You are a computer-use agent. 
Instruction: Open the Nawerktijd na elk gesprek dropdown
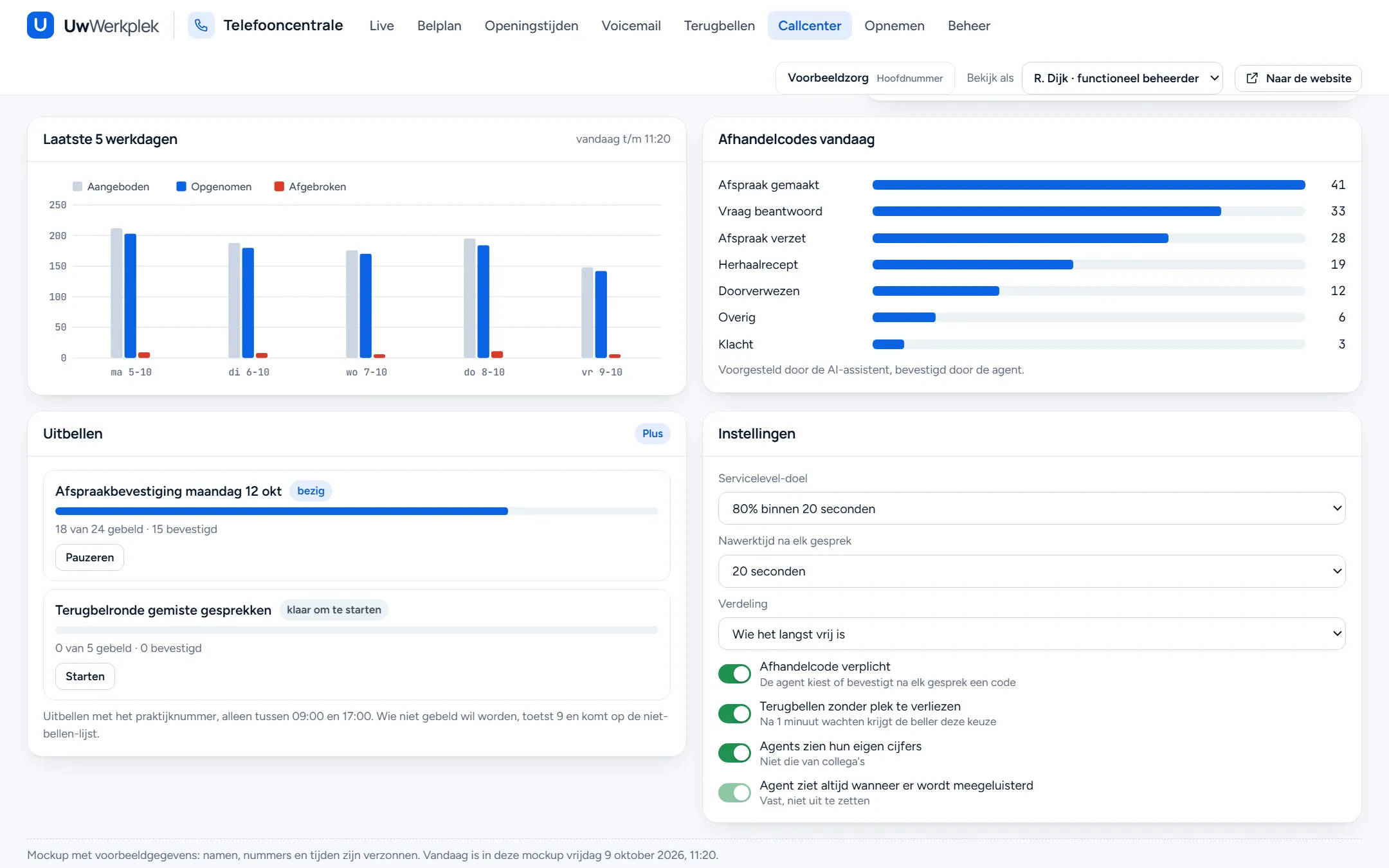pyautogui.click(x=1031, y=571)
